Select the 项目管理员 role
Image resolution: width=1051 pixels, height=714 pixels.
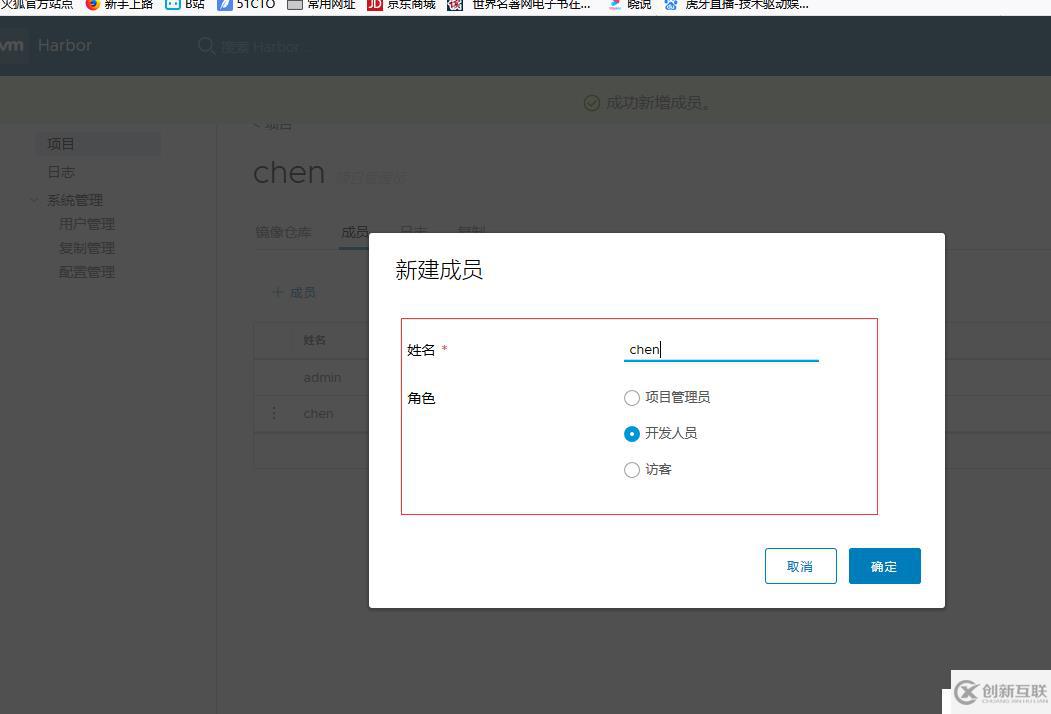pyautogui.click(x=631, y=397)
